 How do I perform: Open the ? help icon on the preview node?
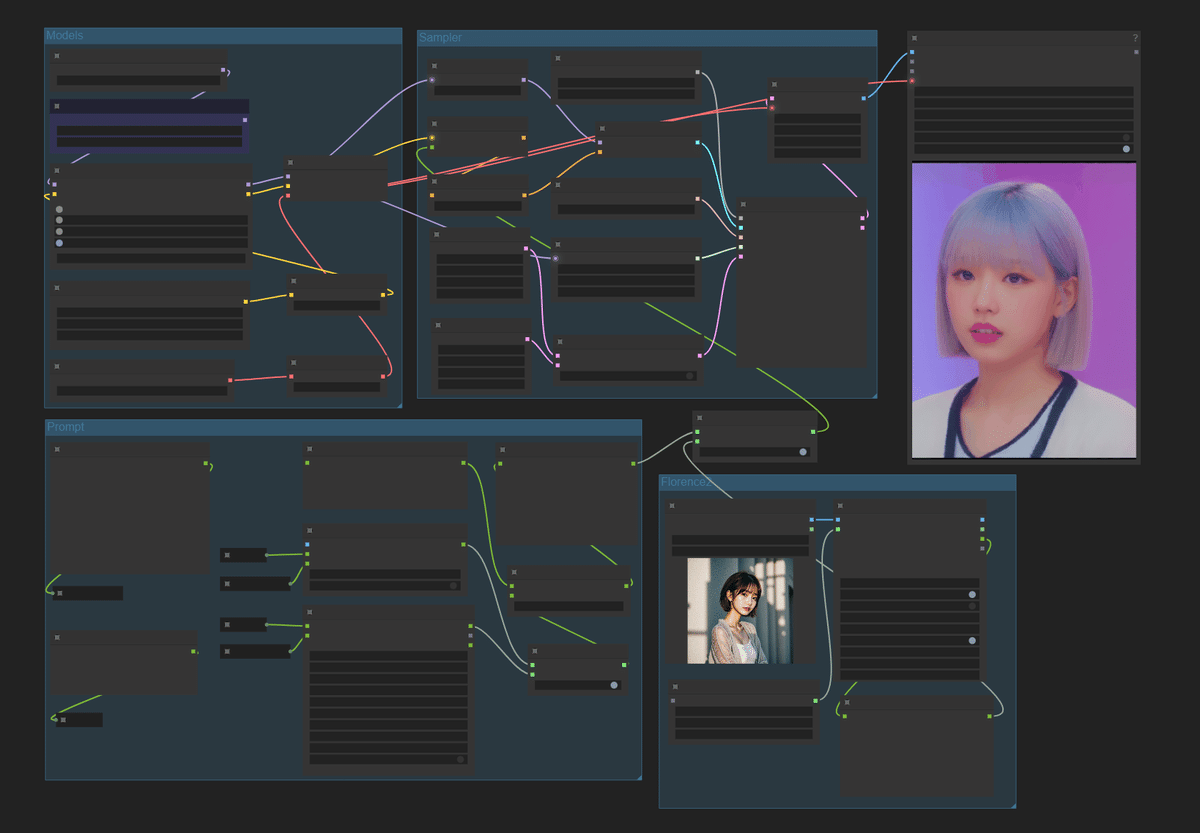1135,38
